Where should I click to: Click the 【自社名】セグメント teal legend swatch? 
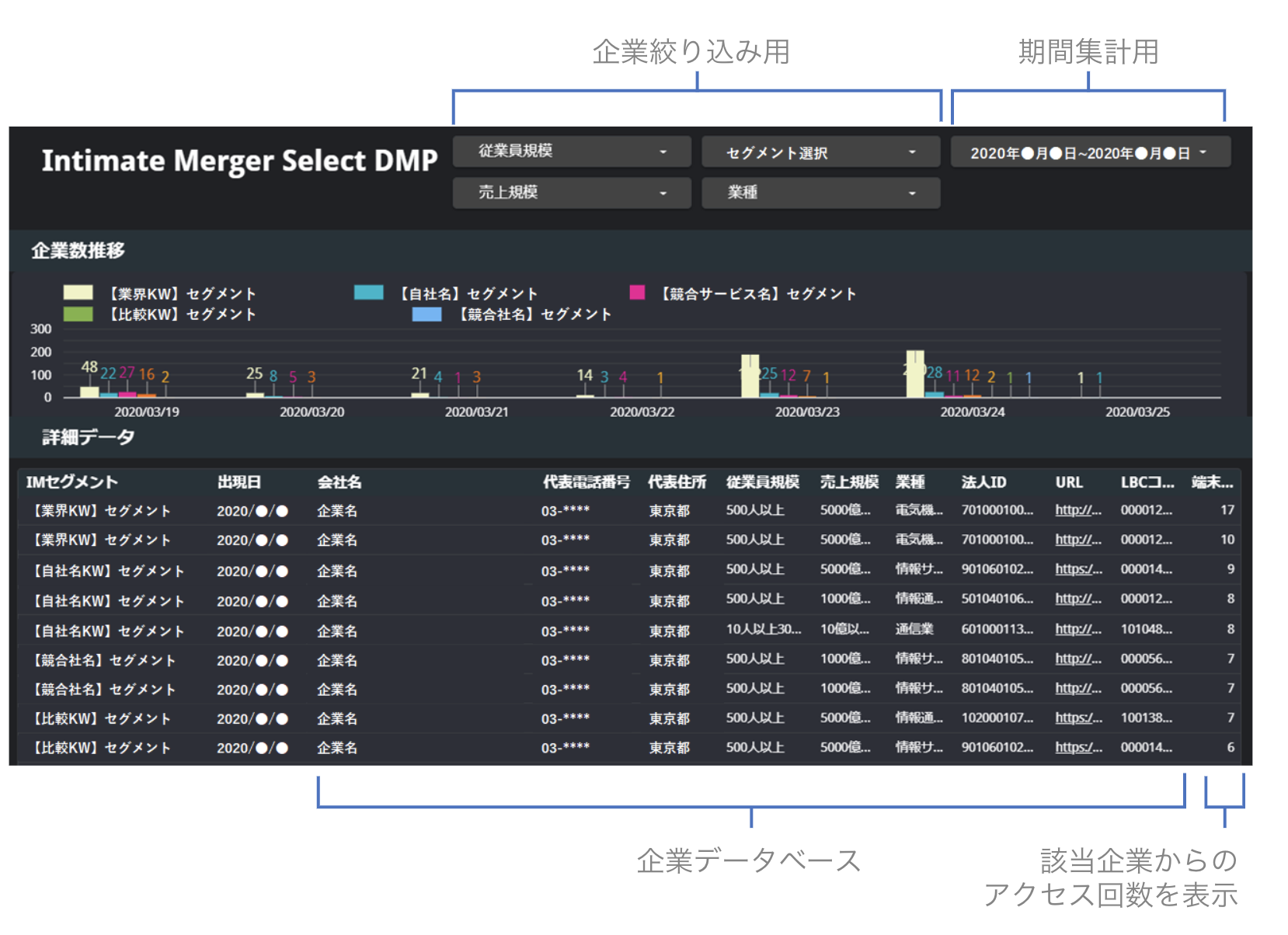[x=368, y=293]
